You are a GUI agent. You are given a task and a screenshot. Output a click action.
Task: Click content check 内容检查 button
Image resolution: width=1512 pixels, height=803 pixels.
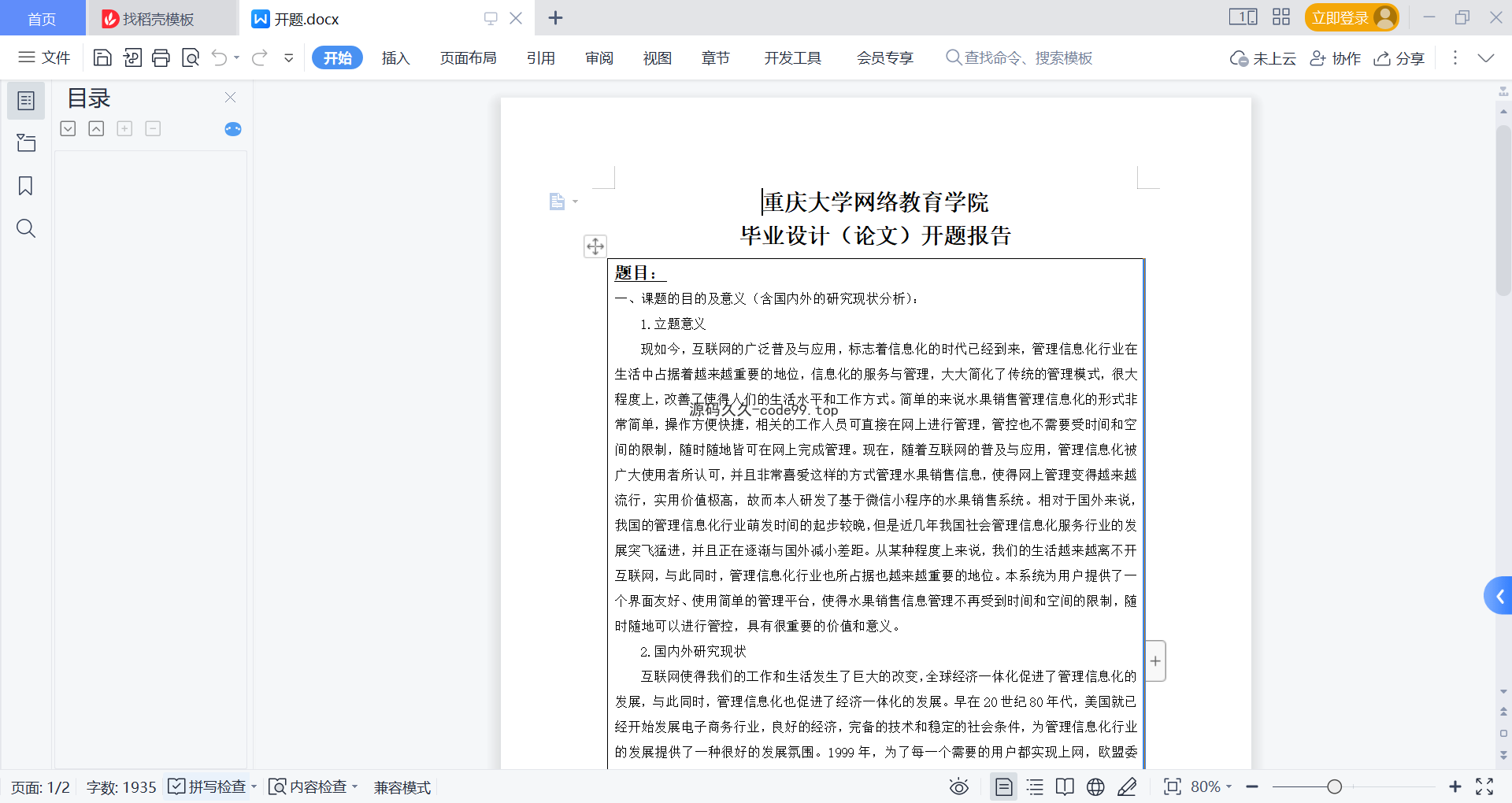coord(308,787)
